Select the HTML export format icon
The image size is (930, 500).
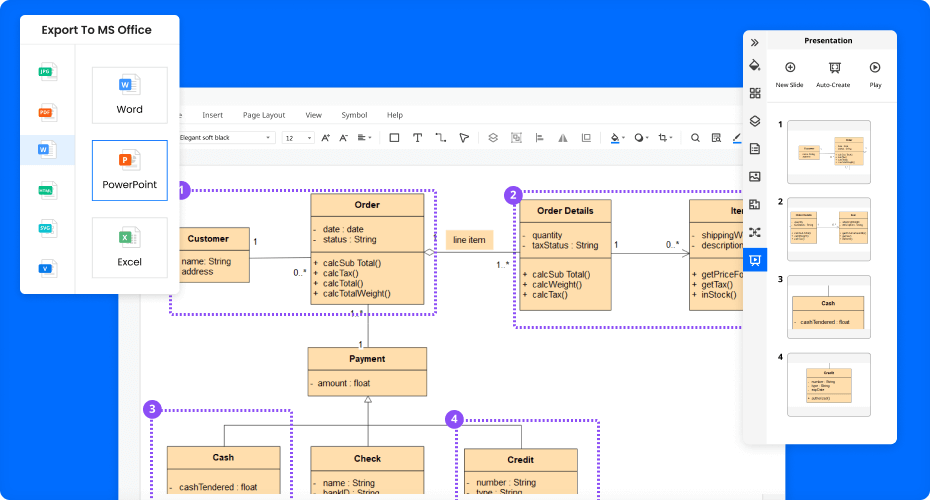pos(47,190)
